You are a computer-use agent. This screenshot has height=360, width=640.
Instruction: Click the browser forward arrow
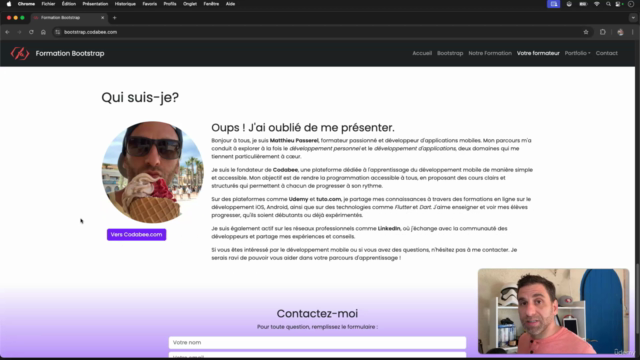[19, 32]
